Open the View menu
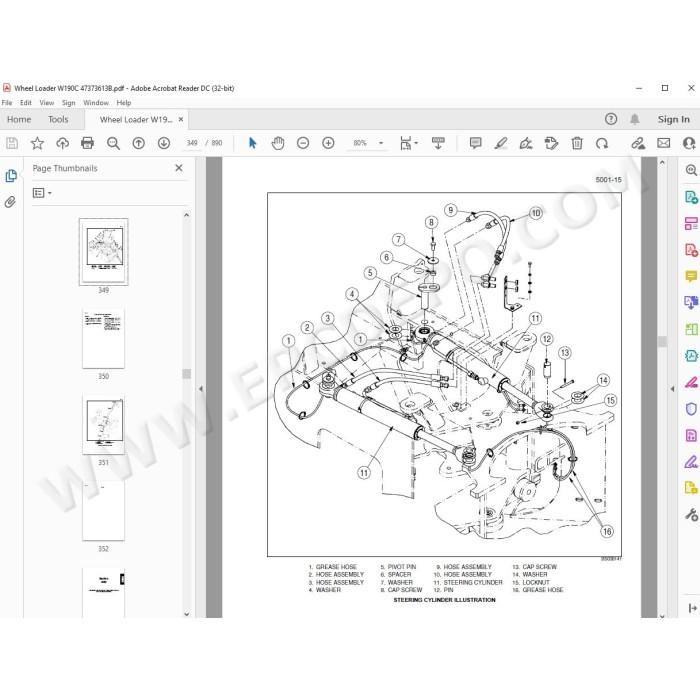 click(46, 103)
